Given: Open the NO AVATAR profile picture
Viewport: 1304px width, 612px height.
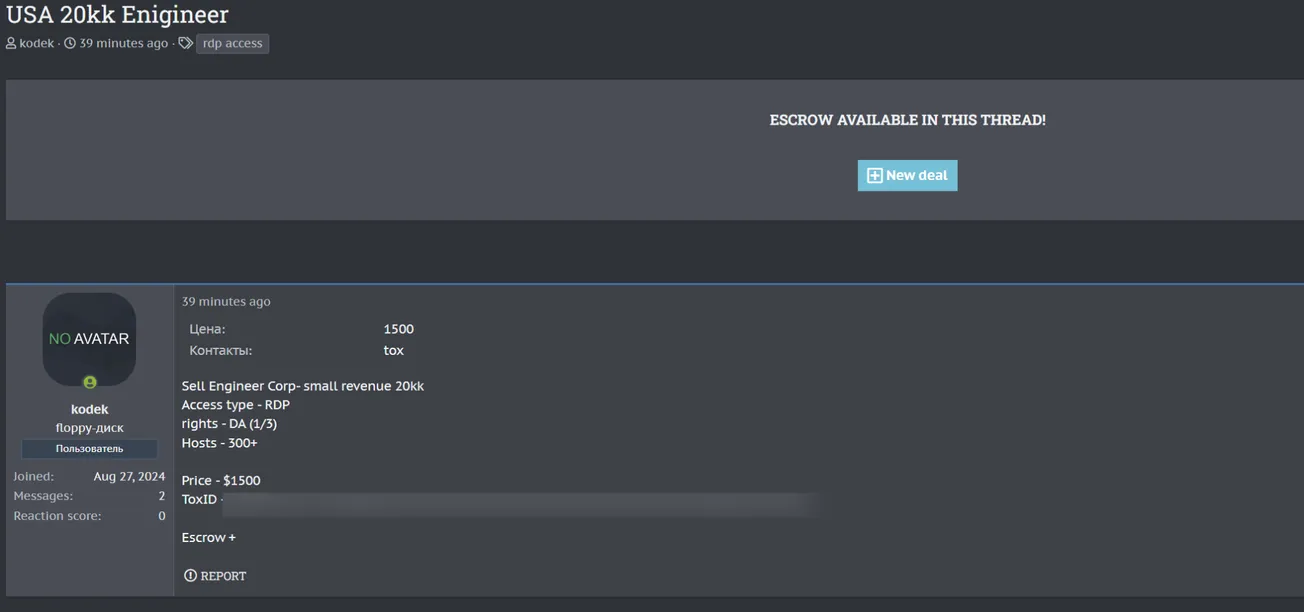Looking at the screenshot, I should click(x=89, y=339).
